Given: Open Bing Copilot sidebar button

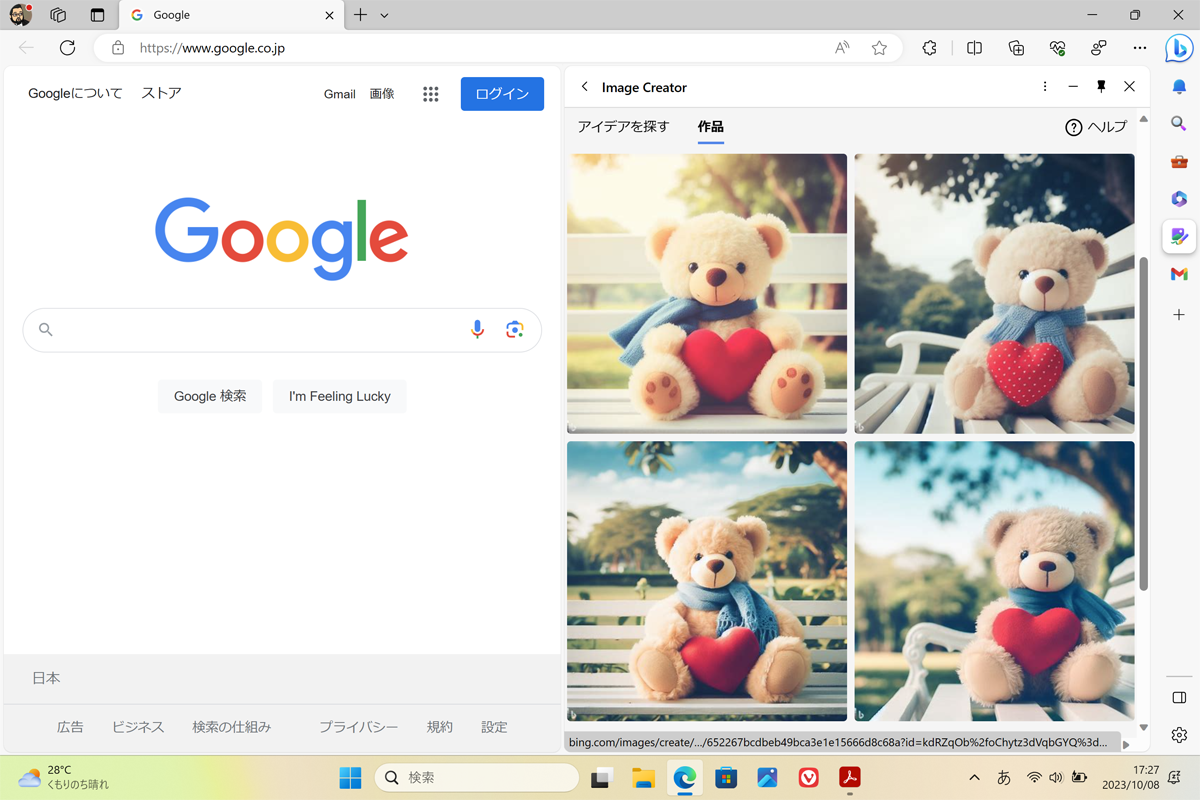Looking at the screenshot, I should 1179,47.
